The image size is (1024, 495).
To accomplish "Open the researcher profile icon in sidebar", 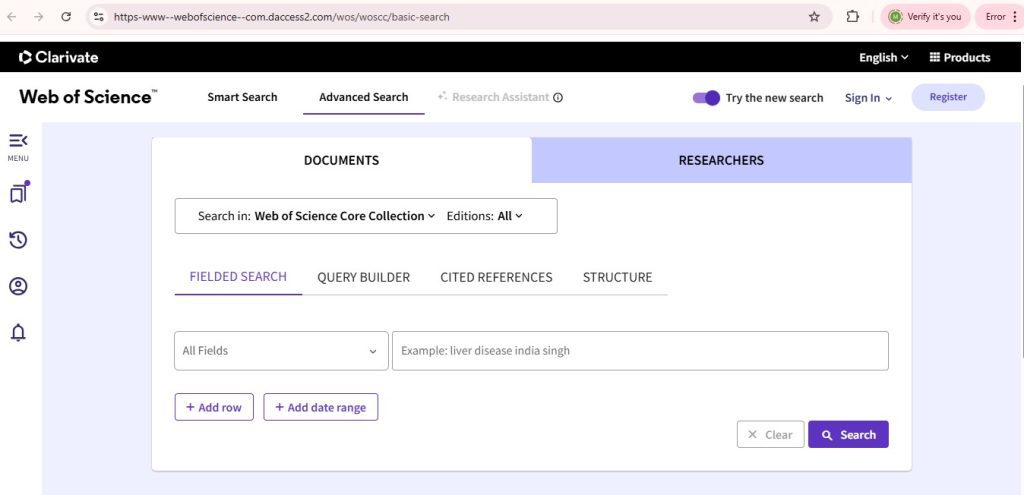I will pos(18,286).
